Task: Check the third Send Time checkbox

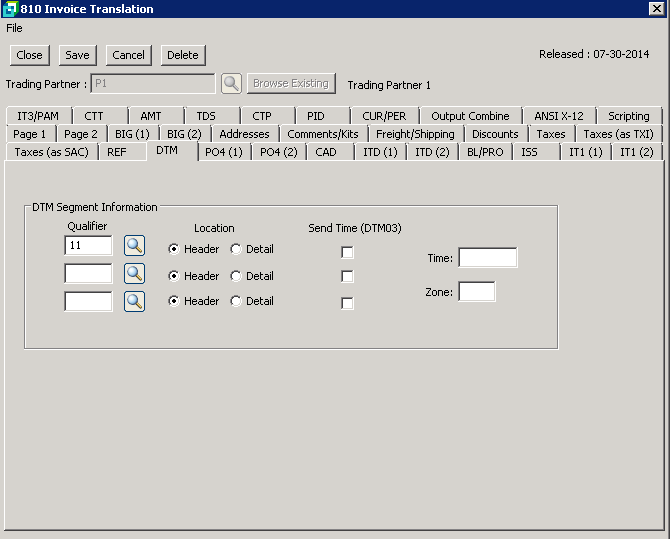Action: 347,303
